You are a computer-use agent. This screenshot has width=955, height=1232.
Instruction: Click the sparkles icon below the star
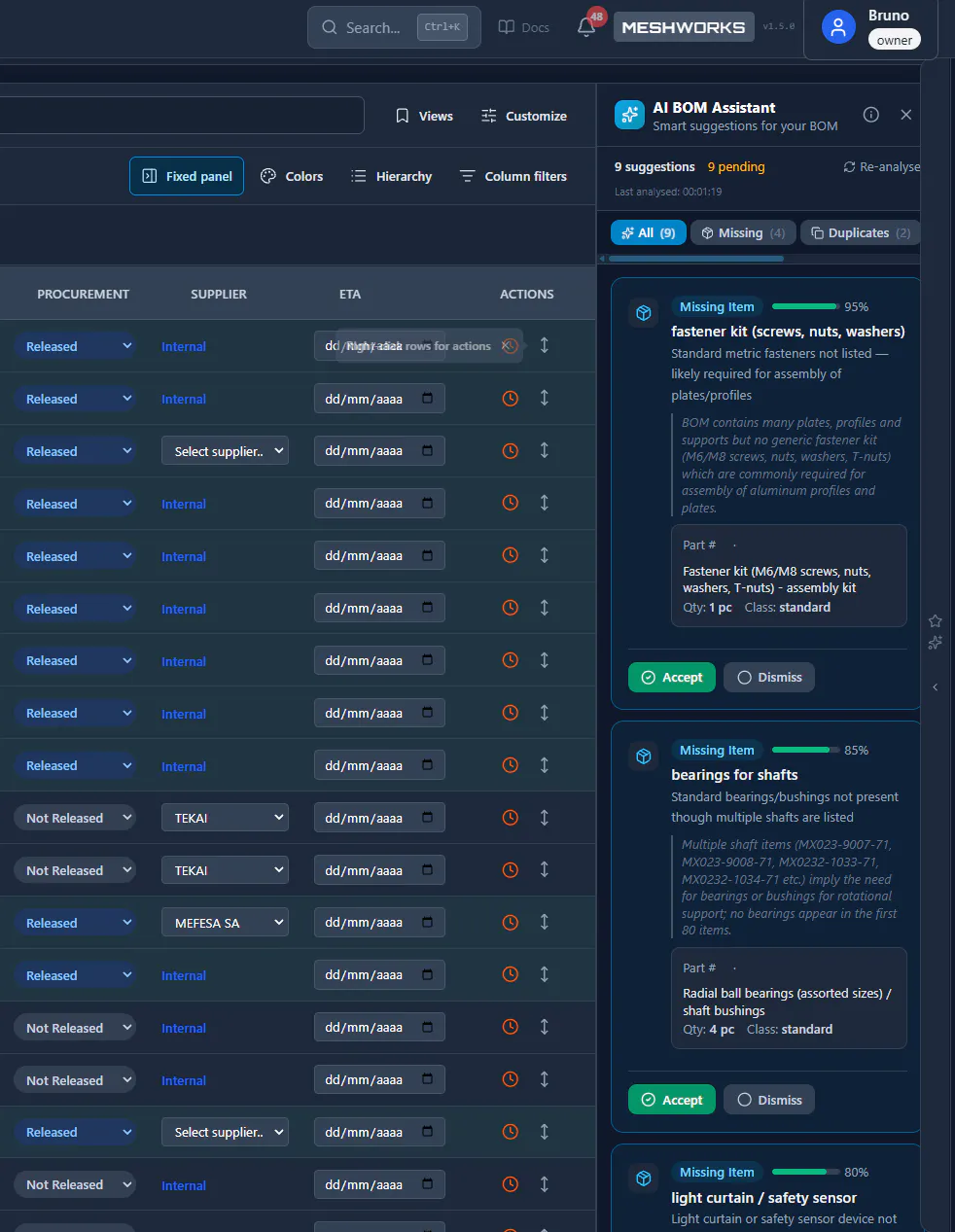pyautogui.click(x=935, y=643)
